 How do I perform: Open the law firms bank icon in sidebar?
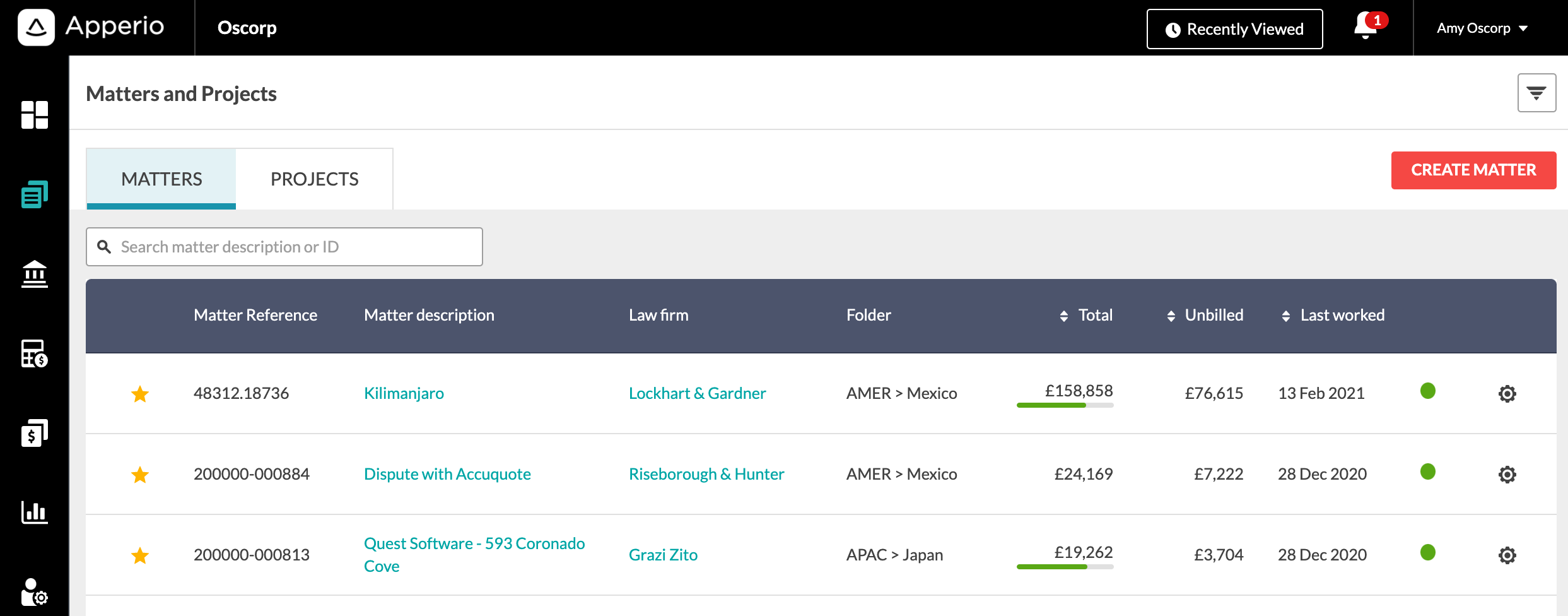coord(35,274)
